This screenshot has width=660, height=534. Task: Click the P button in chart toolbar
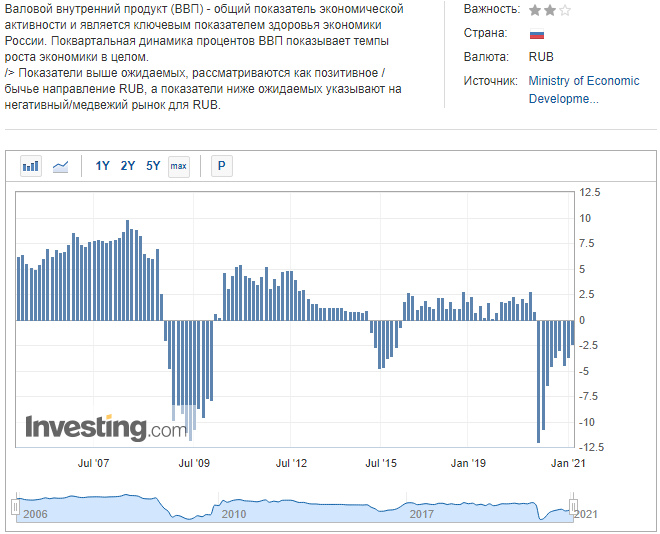(221, 166)
